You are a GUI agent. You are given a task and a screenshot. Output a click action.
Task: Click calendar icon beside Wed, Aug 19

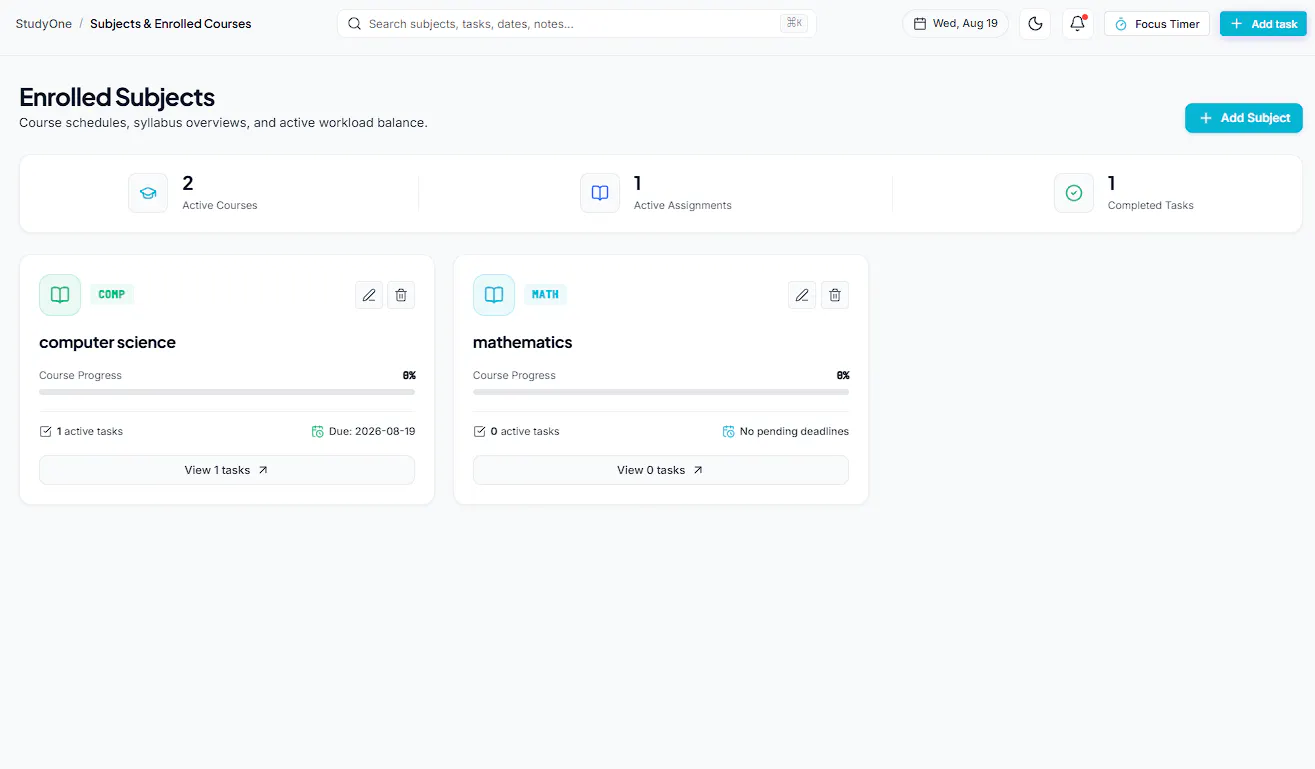(x=920, y=24)
